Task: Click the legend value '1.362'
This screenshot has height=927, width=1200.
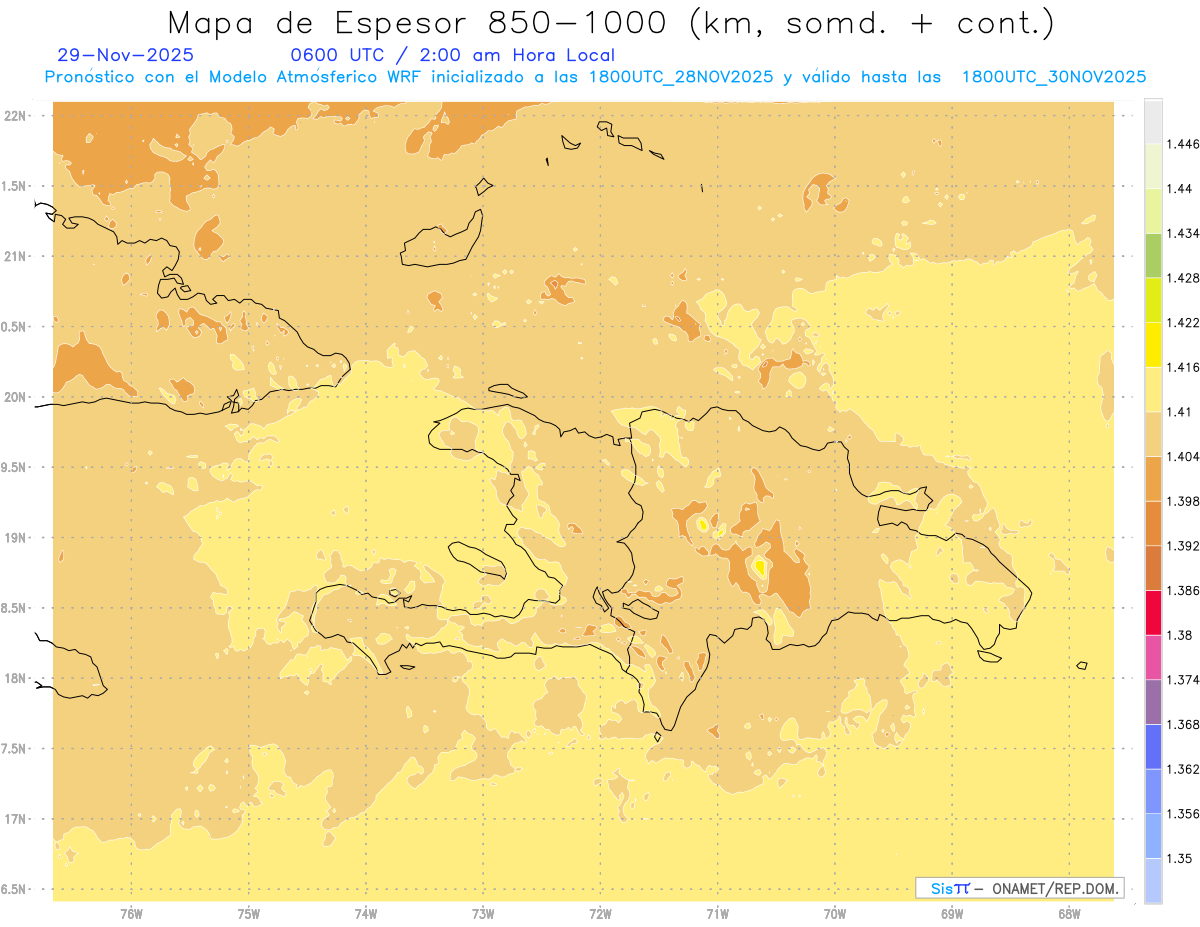Action: point(1185,769)
